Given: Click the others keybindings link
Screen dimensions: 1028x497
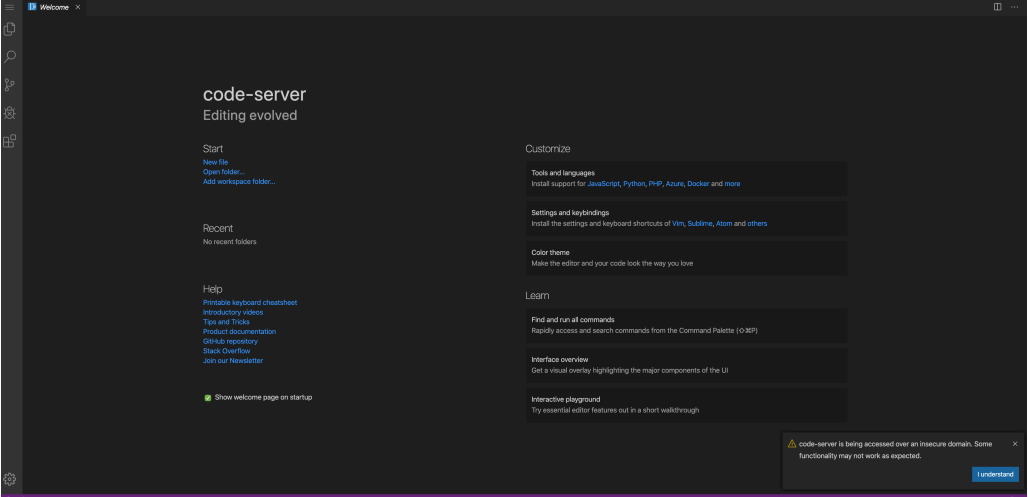Looking at the screenshot, I should tap(757, 224).
